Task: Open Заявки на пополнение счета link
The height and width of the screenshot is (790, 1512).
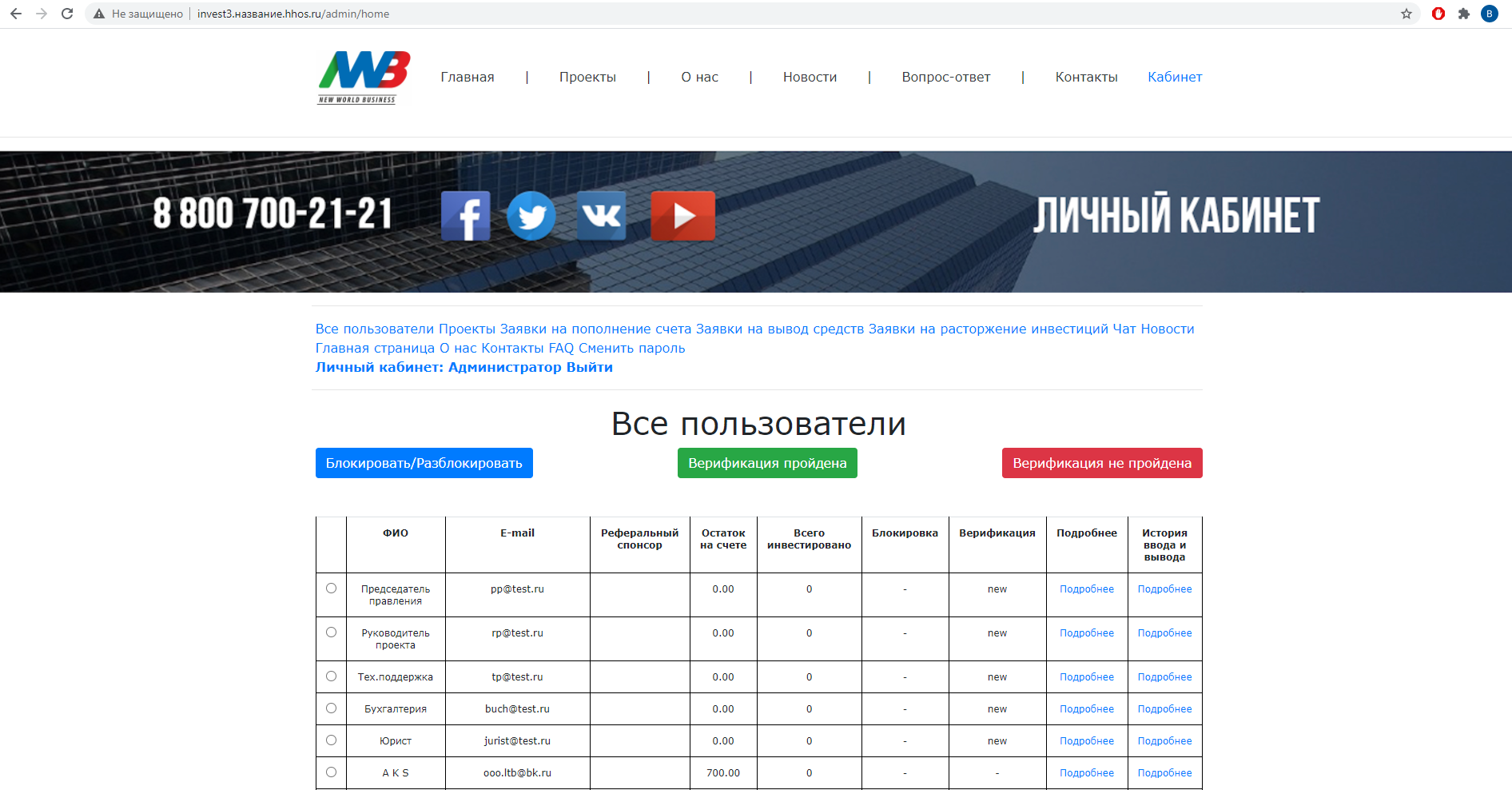Action: 595,329
